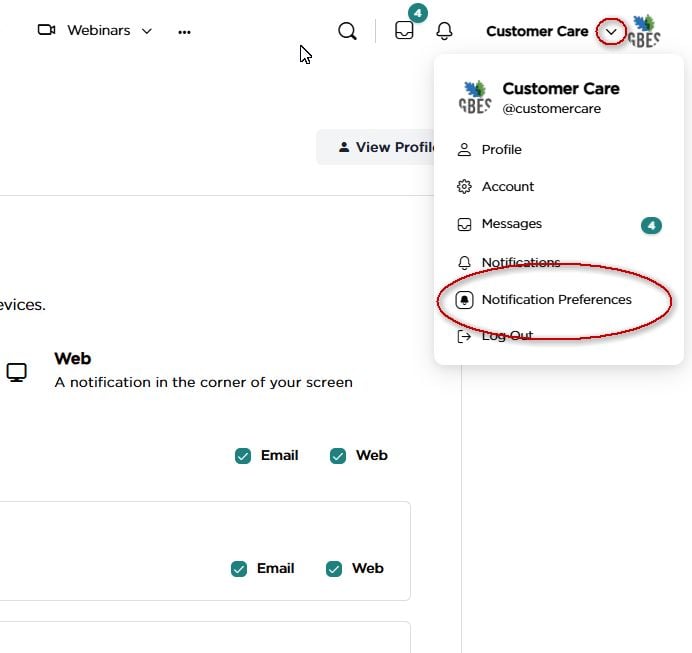Click the Messages inbox icon in menu
Viewport: 692px width, 653px height.
tap(464, 224)
